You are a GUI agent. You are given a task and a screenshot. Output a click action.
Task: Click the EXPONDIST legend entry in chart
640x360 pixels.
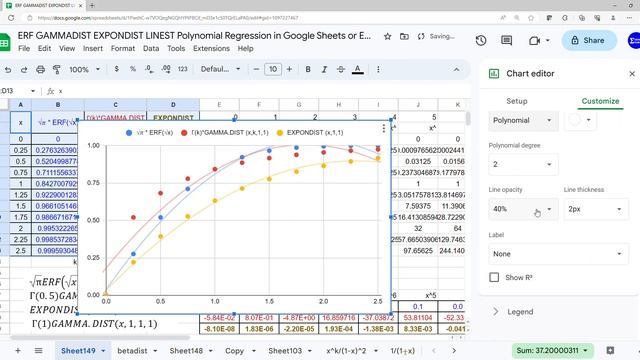click(x=310, y=133)
